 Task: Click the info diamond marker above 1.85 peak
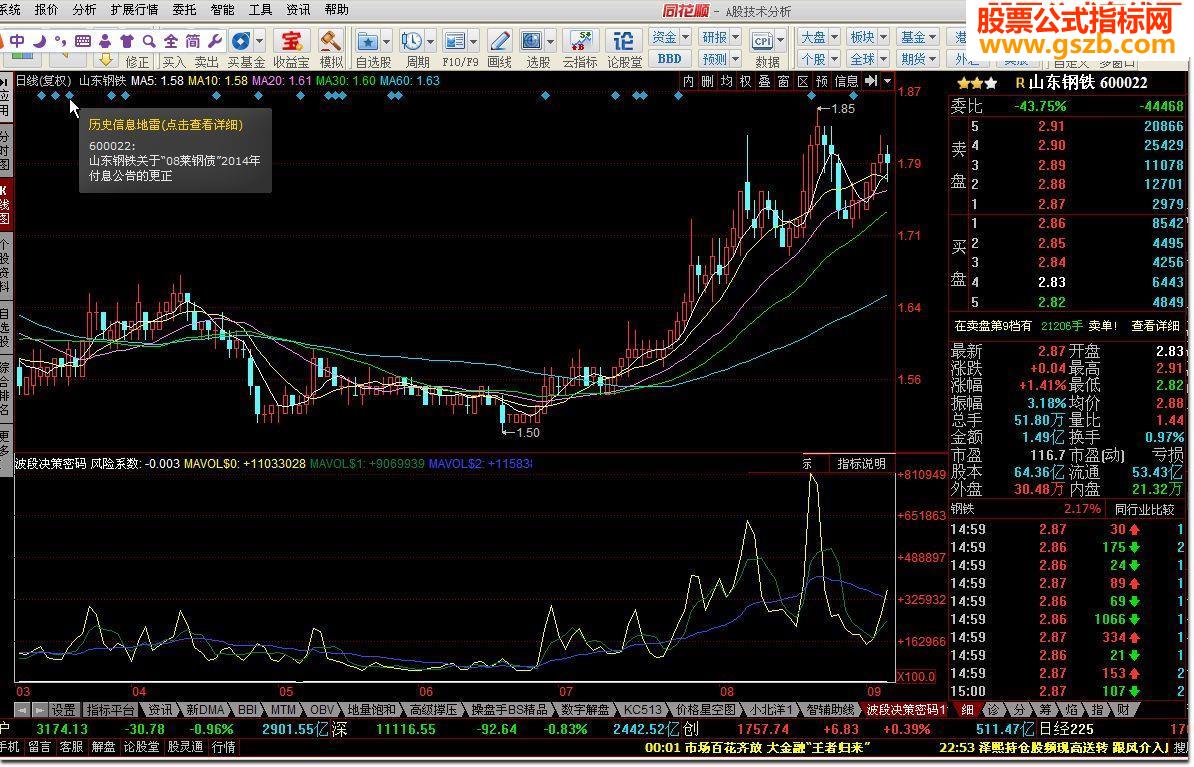pos(812,96)
